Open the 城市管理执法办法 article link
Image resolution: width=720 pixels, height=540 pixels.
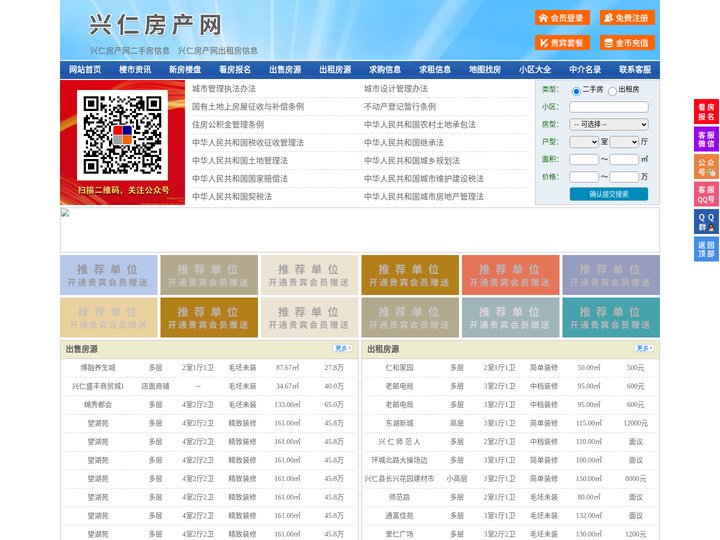point(224,89)
